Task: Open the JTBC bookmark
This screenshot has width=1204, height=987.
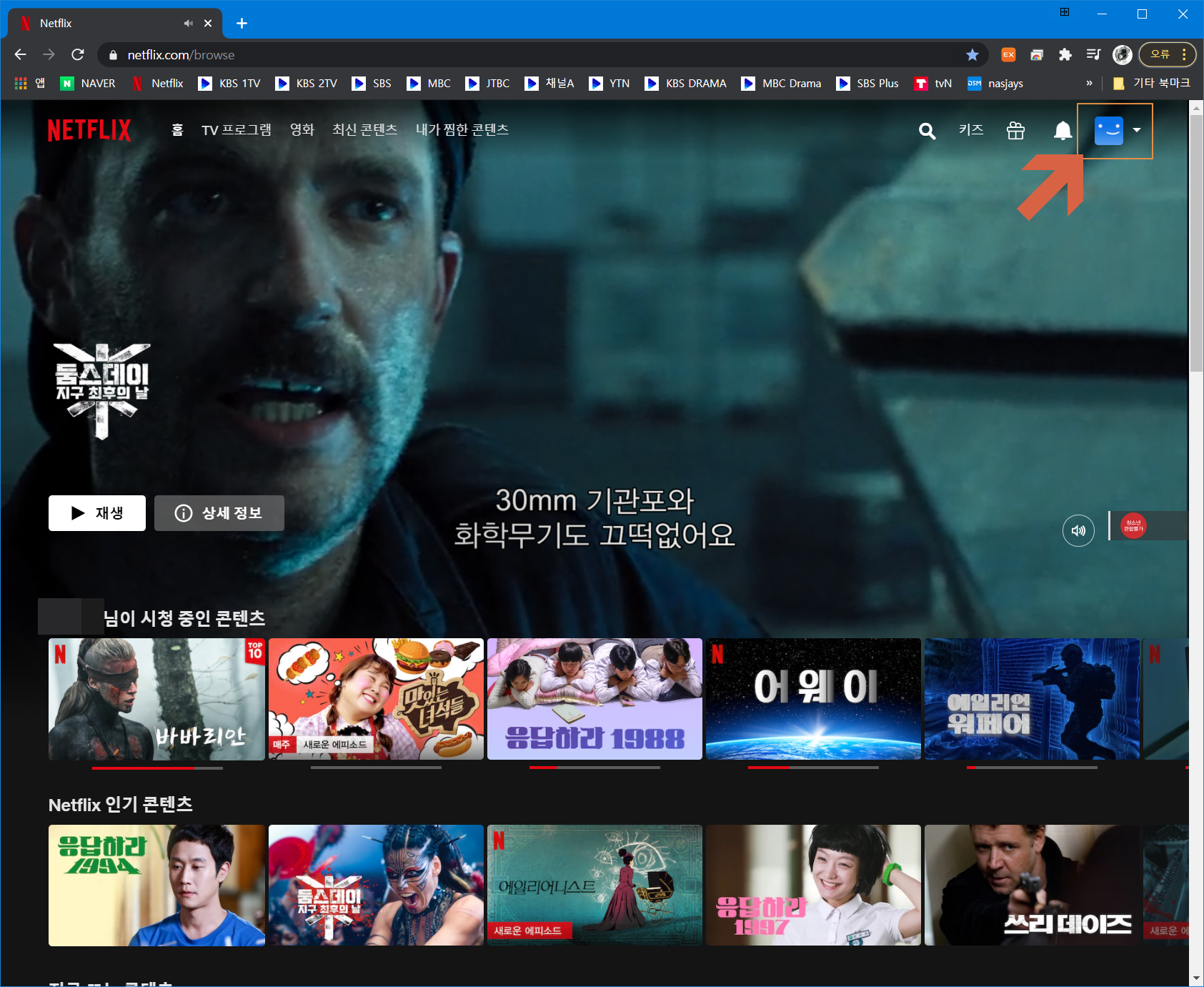Action: click(x=487, y=84)
